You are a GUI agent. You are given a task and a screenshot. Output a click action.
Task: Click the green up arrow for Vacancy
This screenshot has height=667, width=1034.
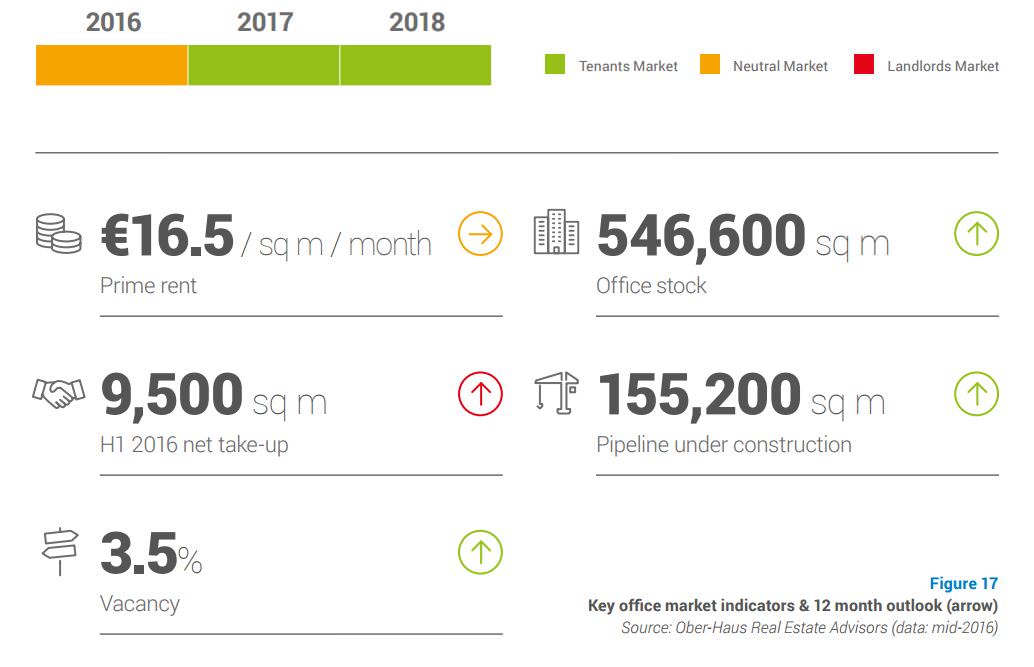point(480,552)
